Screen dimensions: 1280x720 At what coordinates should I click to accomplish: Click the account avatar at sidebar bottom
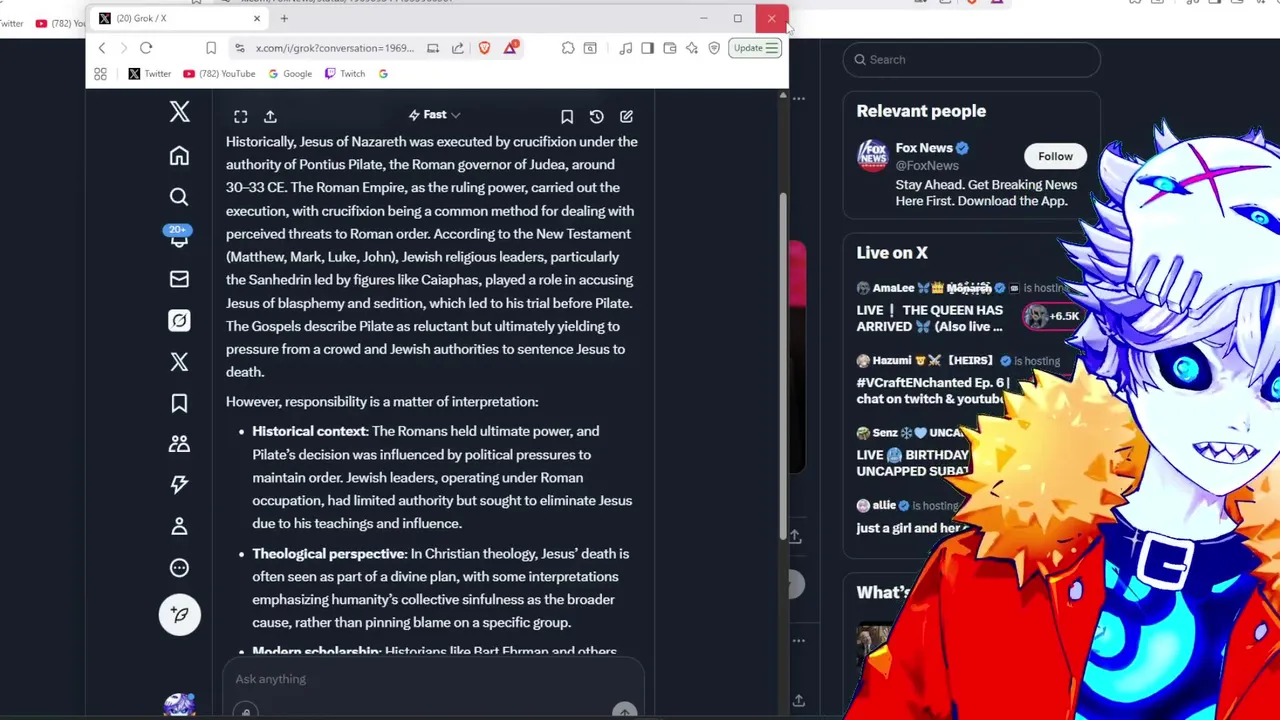[x=179, y=705]
